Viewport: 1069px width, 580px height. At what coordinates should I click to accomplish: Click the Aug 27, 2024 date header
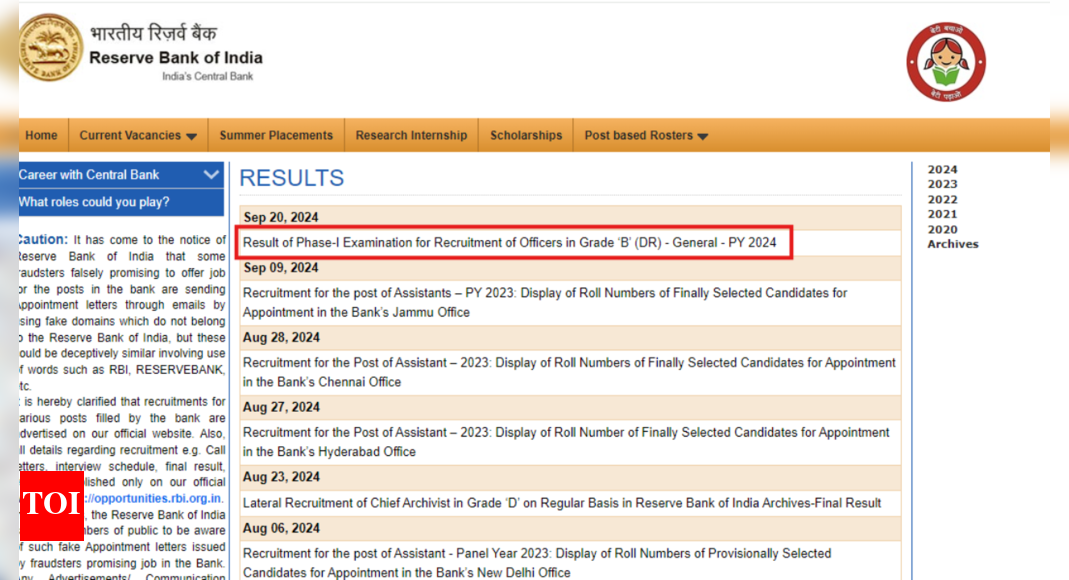(x=281, y=407)
